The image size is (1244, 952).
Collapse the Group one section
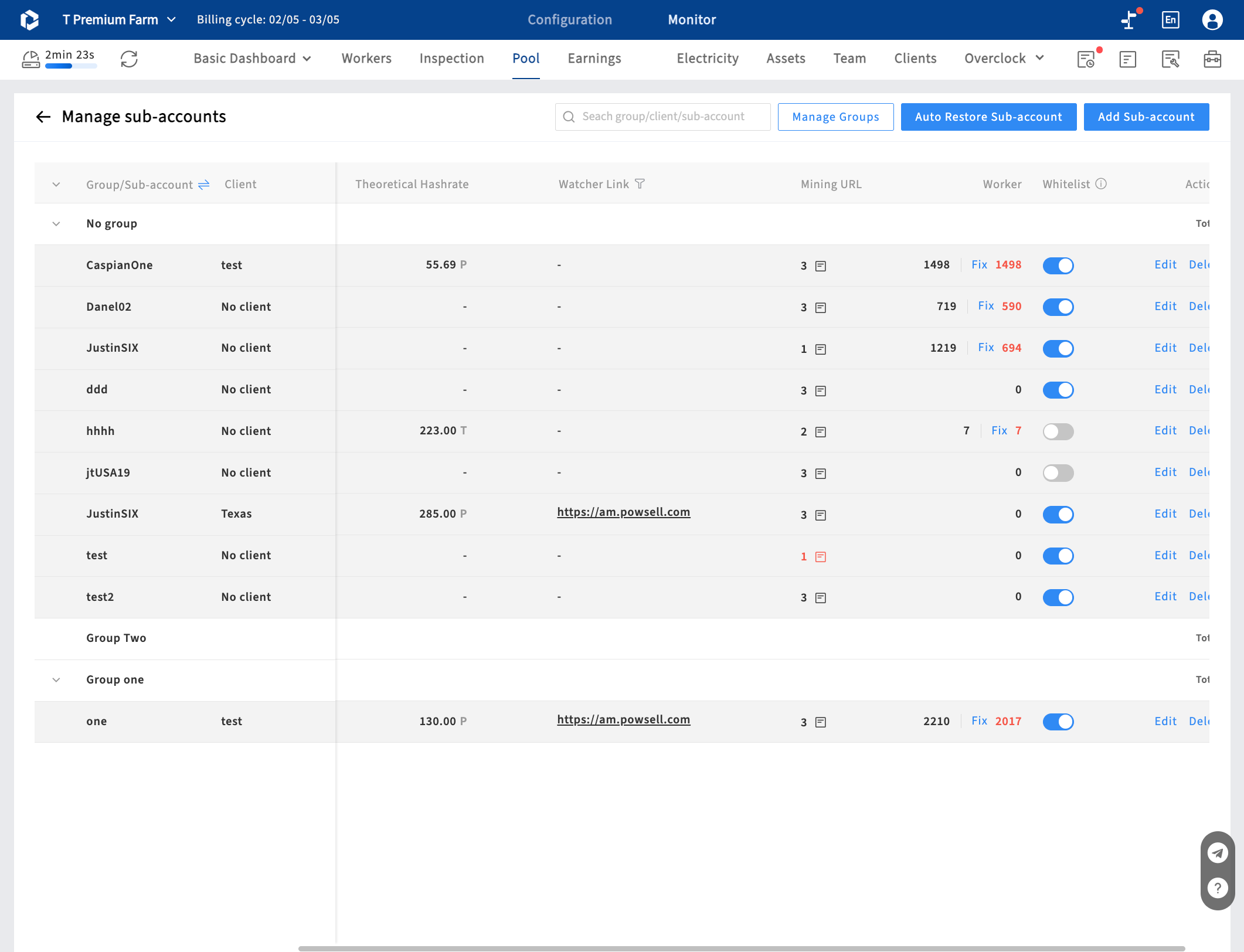coord(56,680)
